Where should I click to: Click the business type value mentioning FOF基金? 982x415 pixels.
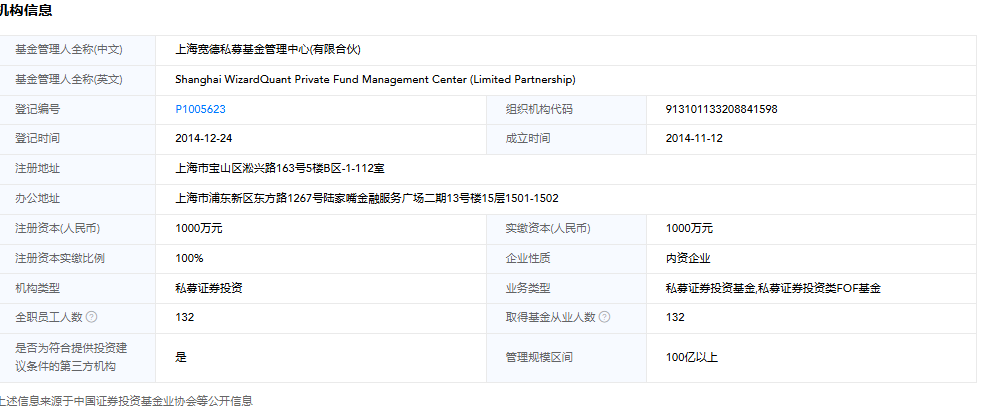[773, 288]
